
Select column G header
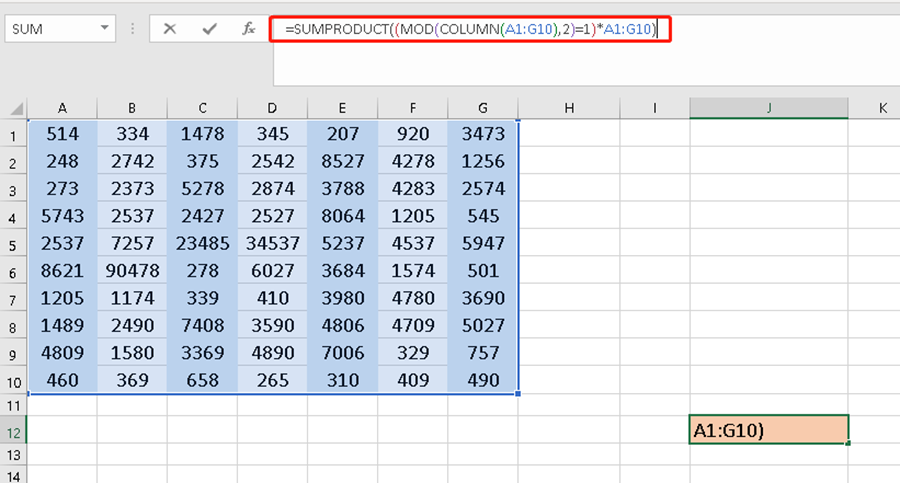pos(483,108)
